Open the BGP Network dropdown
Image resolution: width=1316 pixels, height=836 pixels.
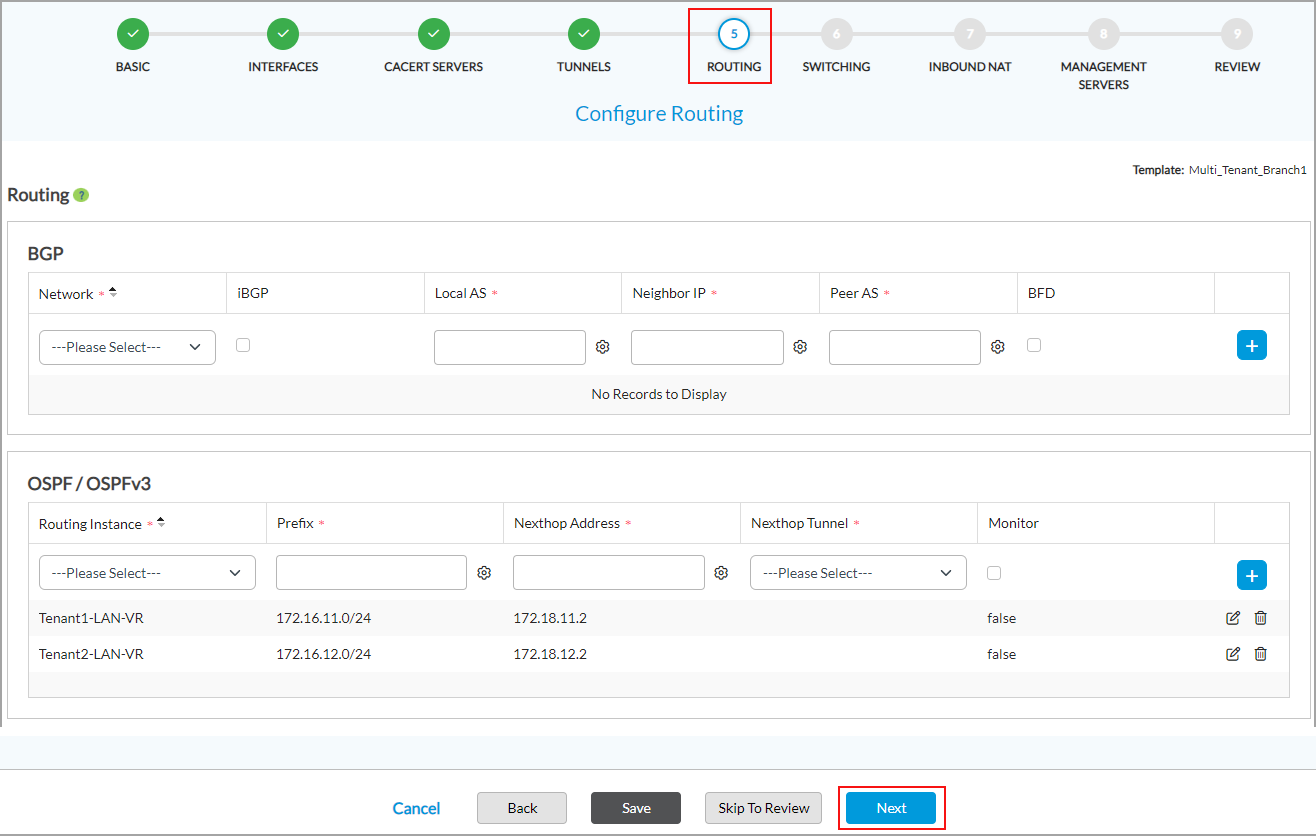[127, 347]
